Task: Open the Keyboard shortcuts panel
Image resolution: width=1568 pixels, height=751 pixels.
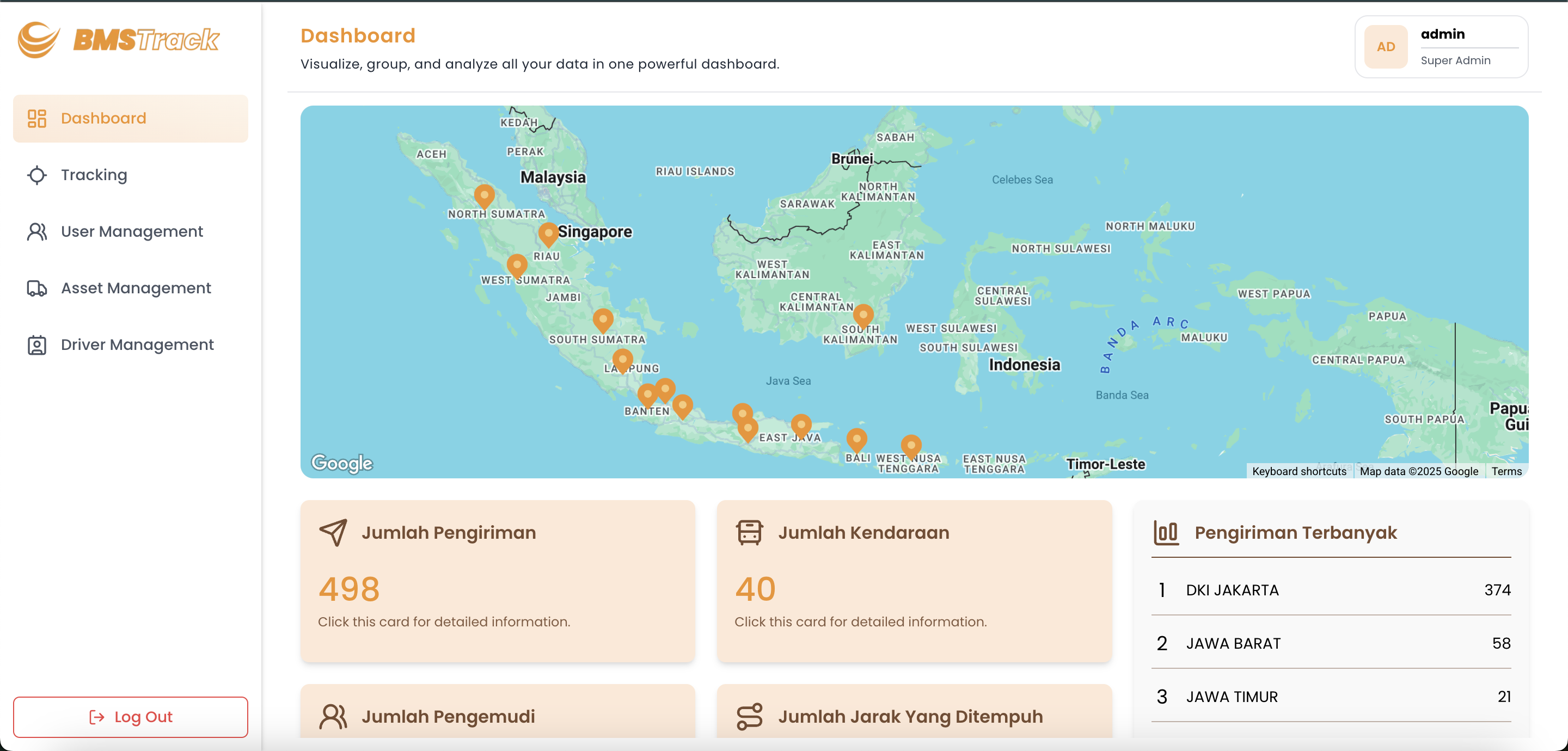Action: (1299, 471)
